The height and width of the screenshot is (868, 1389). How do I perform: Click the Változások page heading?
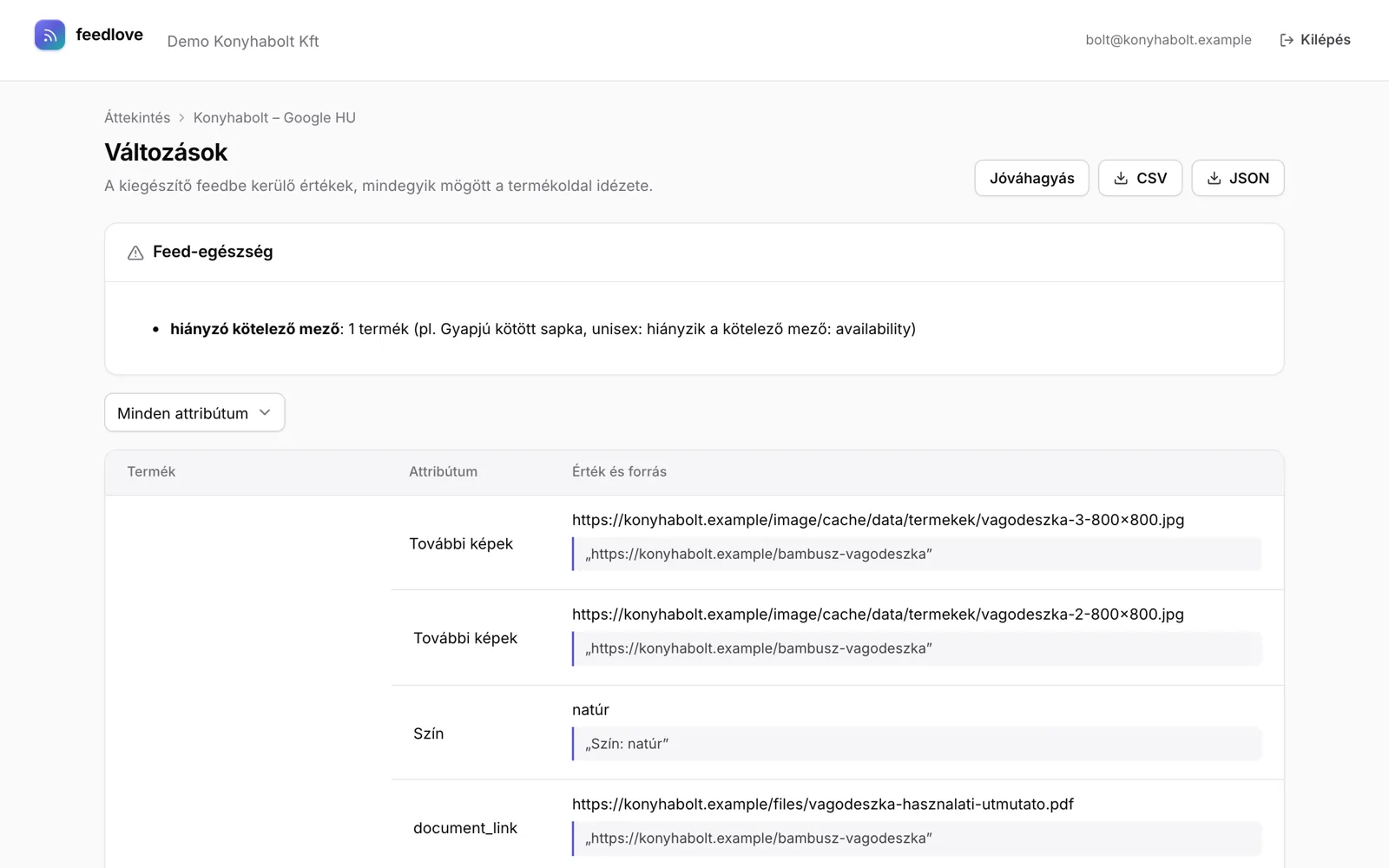pos(166,153)
